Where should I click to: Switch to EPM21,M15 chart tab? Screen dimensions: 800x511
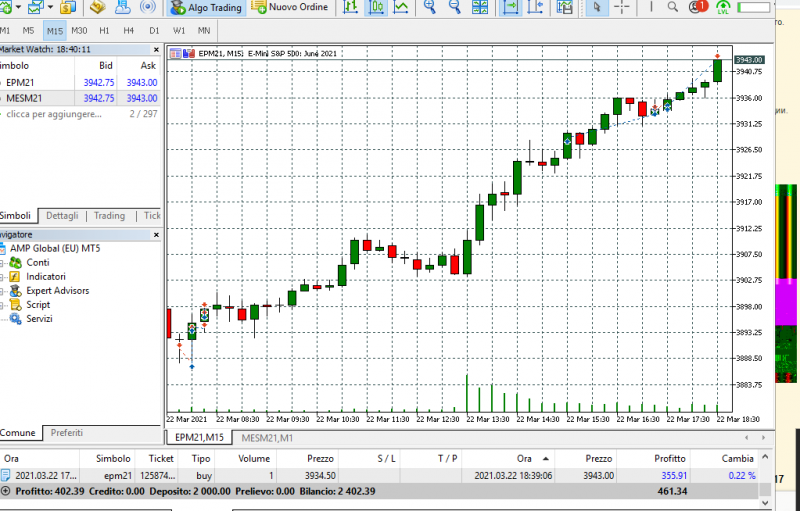(x=199, y=438)
